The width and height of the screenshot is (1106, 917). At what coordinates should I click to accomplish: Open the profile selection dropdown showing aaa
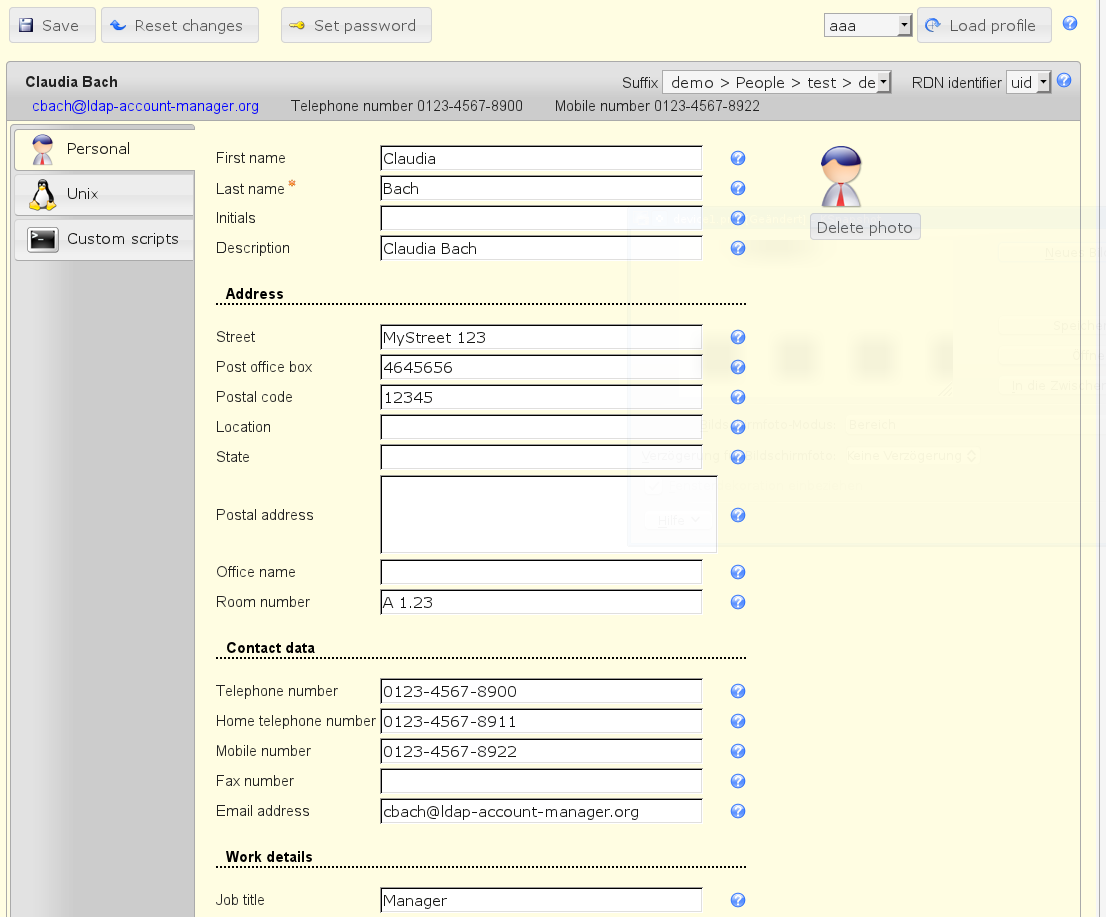pyautogui.click(x=867, y=25)
